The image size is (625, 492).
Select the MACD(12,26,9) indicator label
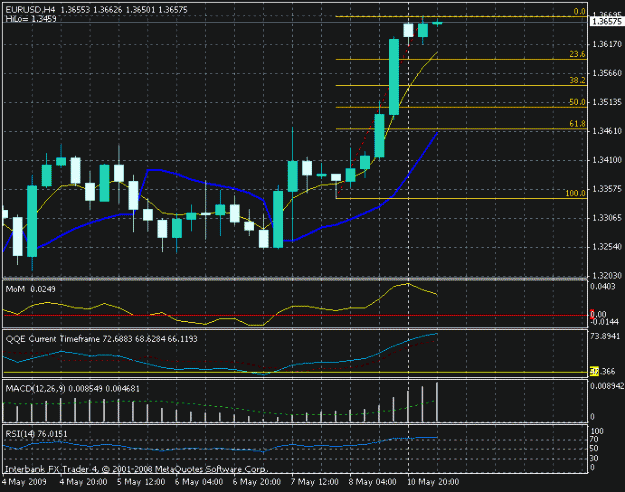coord(73,388)
